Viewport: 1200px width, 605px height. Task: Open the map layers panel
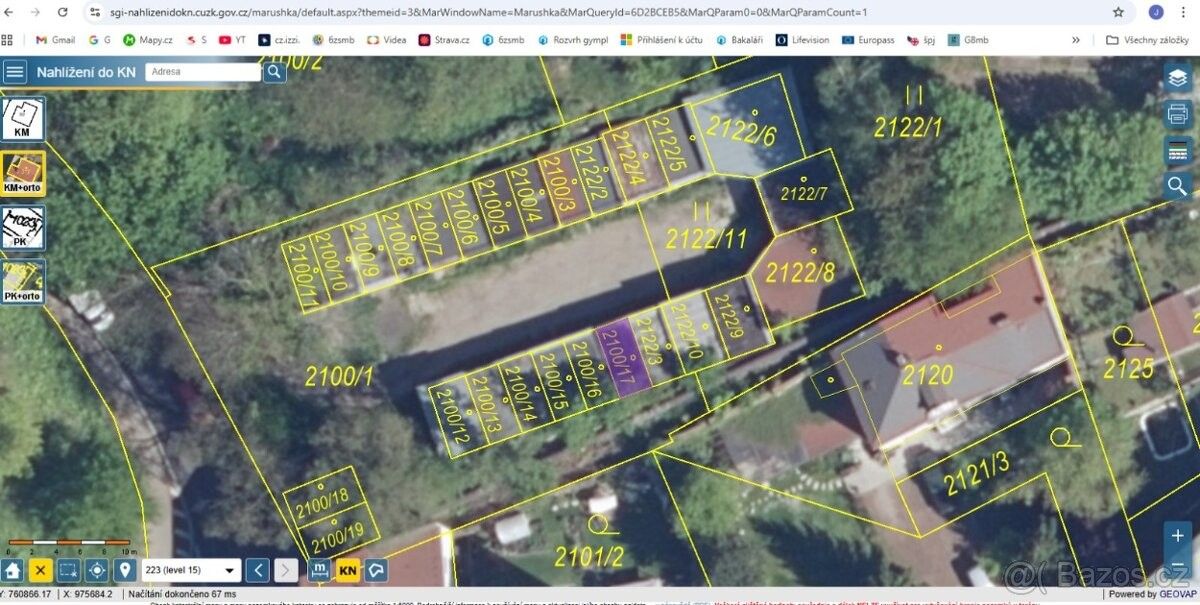(1177, 80)
